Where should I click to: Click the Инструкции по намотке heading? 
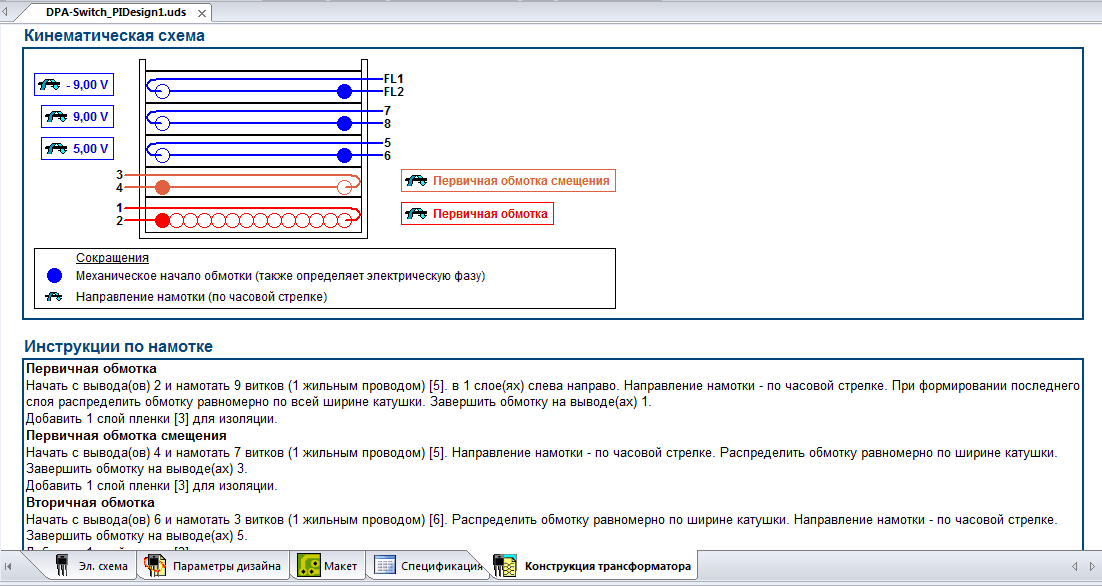pos(119,346)
